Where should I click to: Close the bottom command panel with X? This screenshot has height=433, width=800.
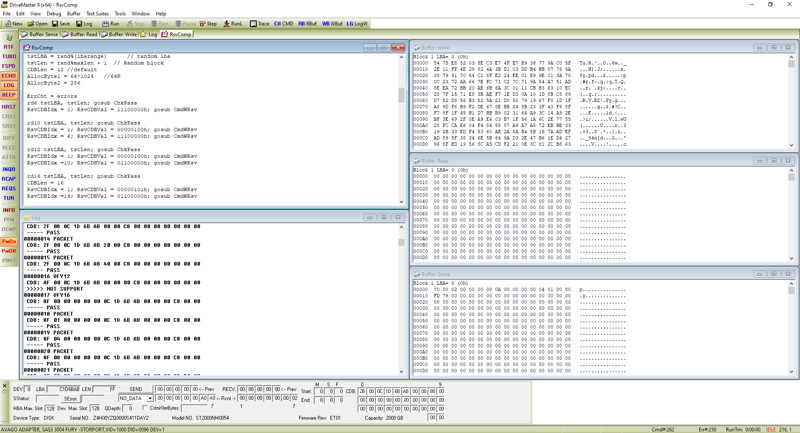(x=5, y=386)
